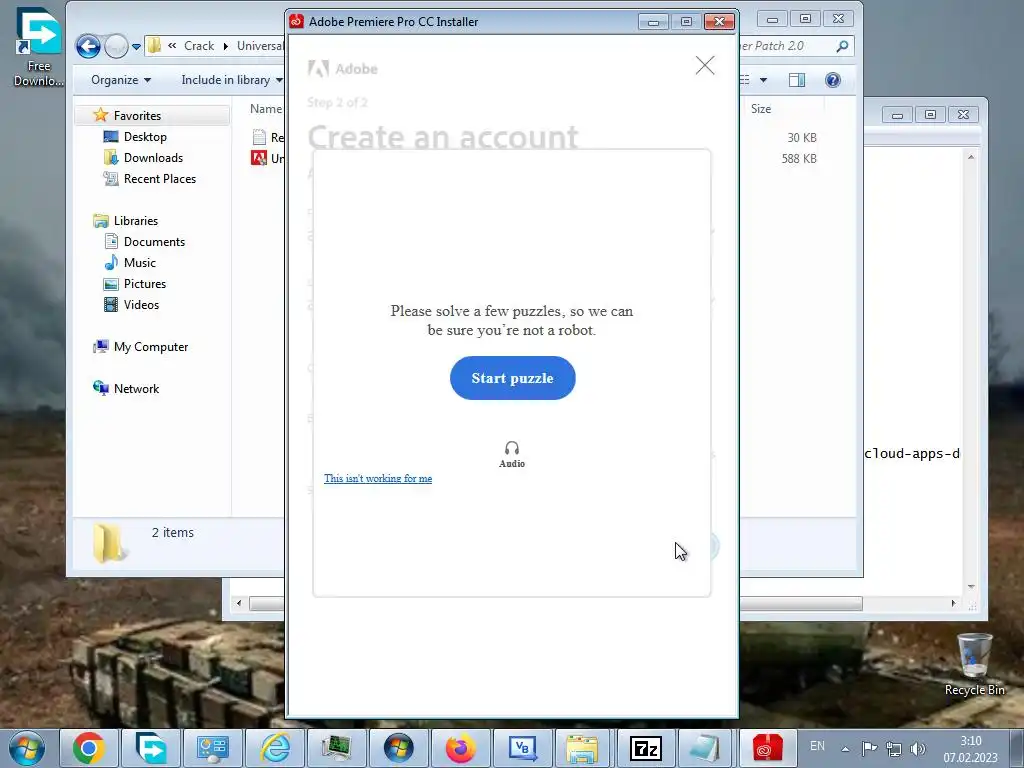Open Recent Places in the sidebar
This screenshot has height=768, width=1024.
coord(159,178)
